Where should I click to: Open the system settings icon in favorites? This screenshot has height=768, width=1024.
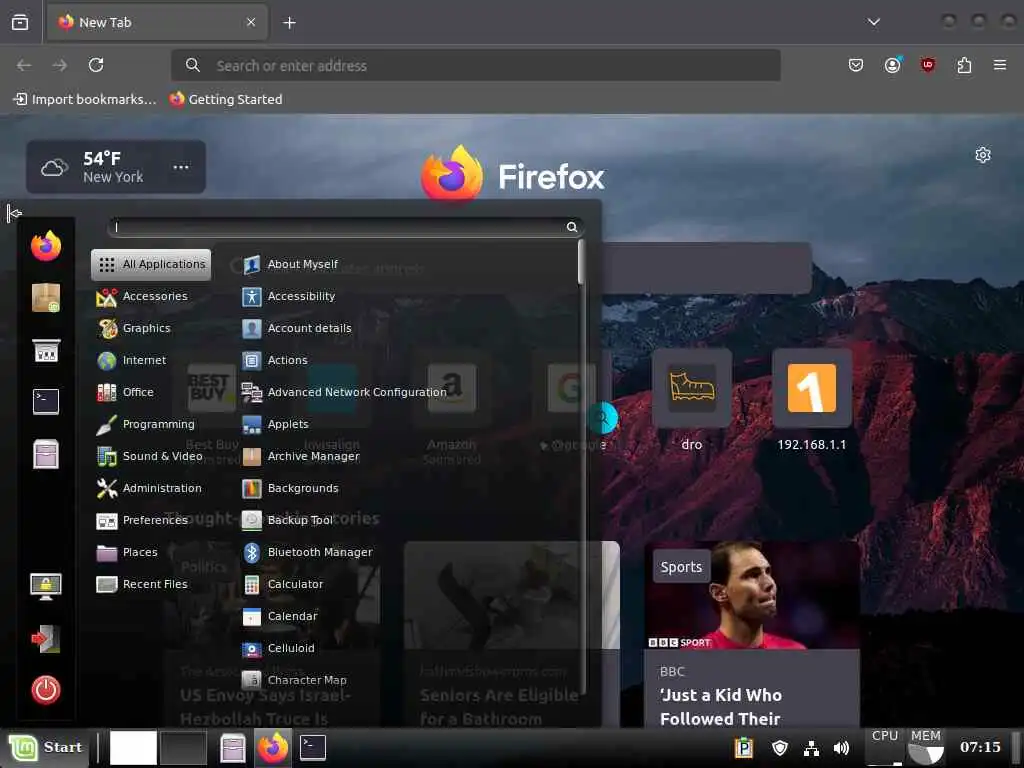coord(46,351)
